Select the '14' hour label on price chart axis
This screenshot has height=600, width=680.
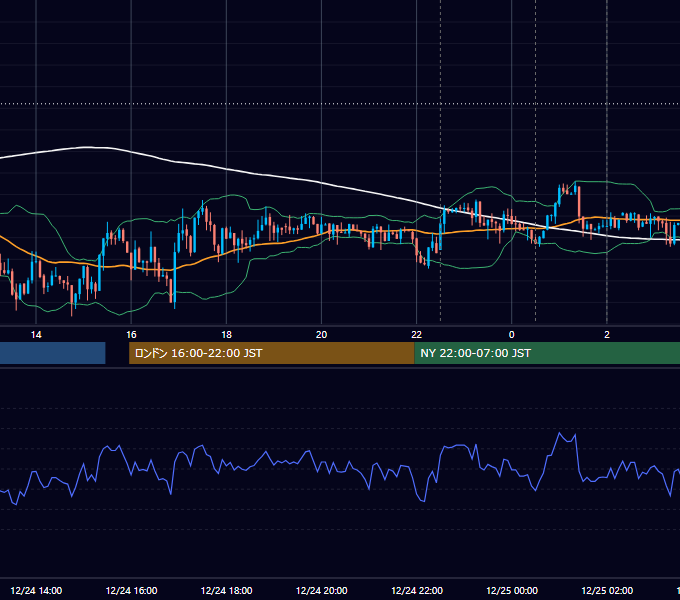click(36, 335)
